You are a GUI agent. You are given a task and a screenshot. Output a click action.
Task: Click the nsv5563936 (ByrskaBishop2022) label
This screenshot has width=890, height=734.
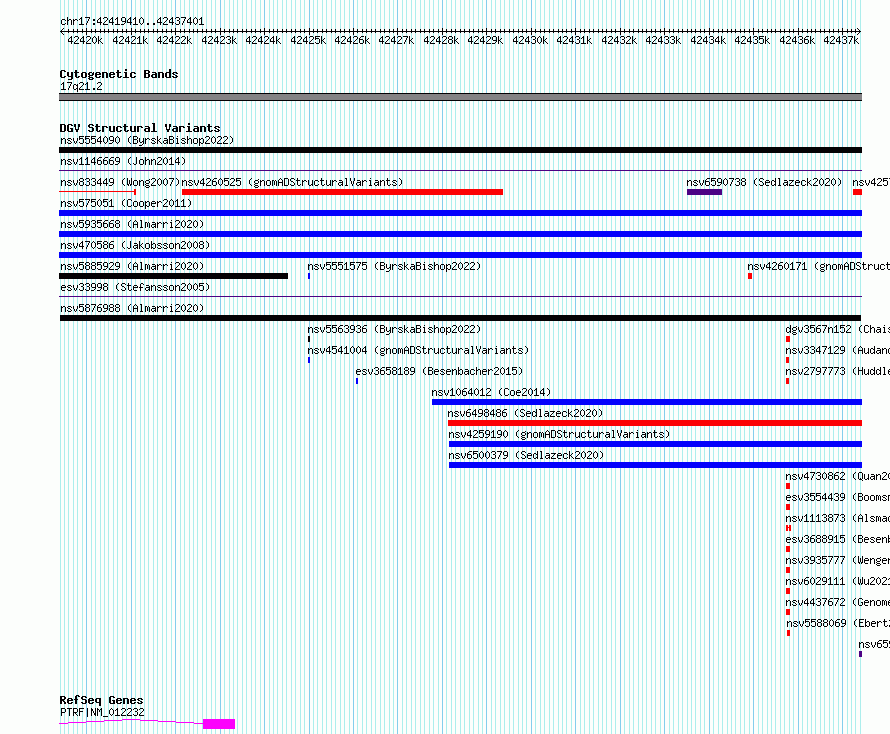pos(394,329)
